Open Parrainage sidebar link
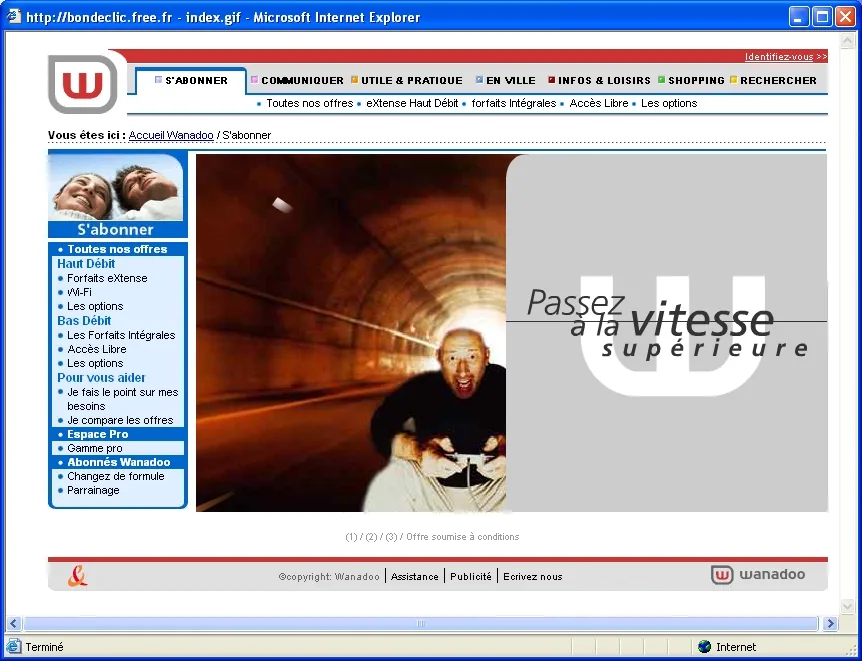 point(93,490)
